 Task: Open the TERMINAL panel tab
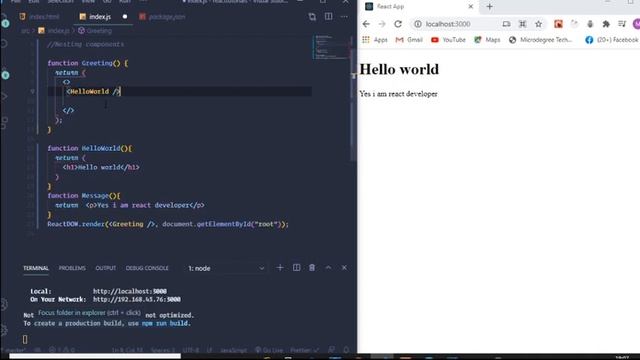click(36, 268)
